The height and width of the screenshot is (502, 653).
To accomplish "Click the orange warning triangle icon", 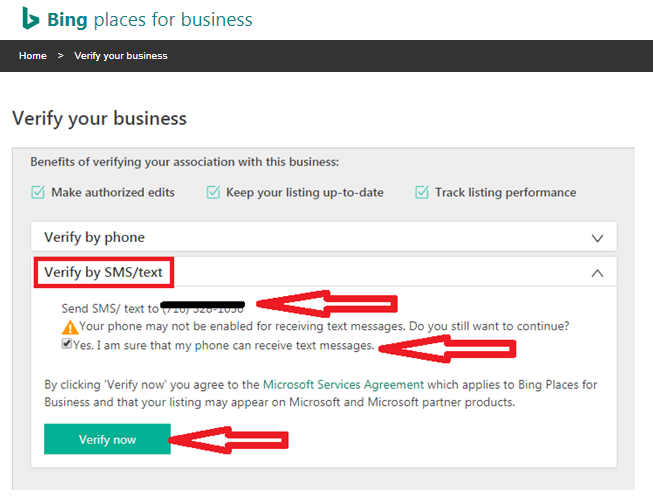I will click(x=70, y=327).
